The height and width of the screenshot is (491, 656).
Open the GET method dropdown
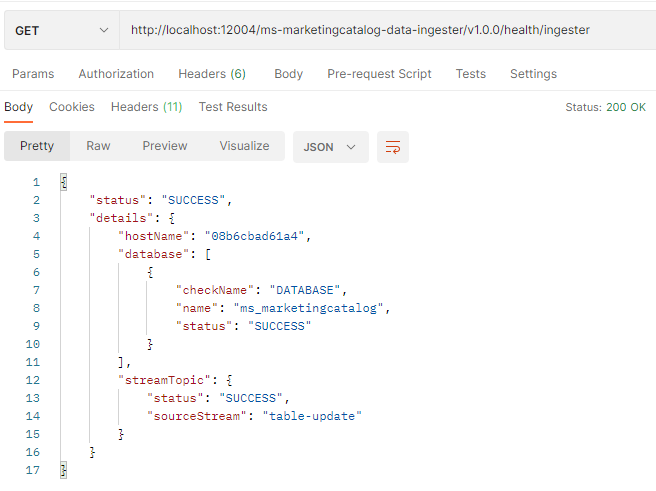(60, 31)
